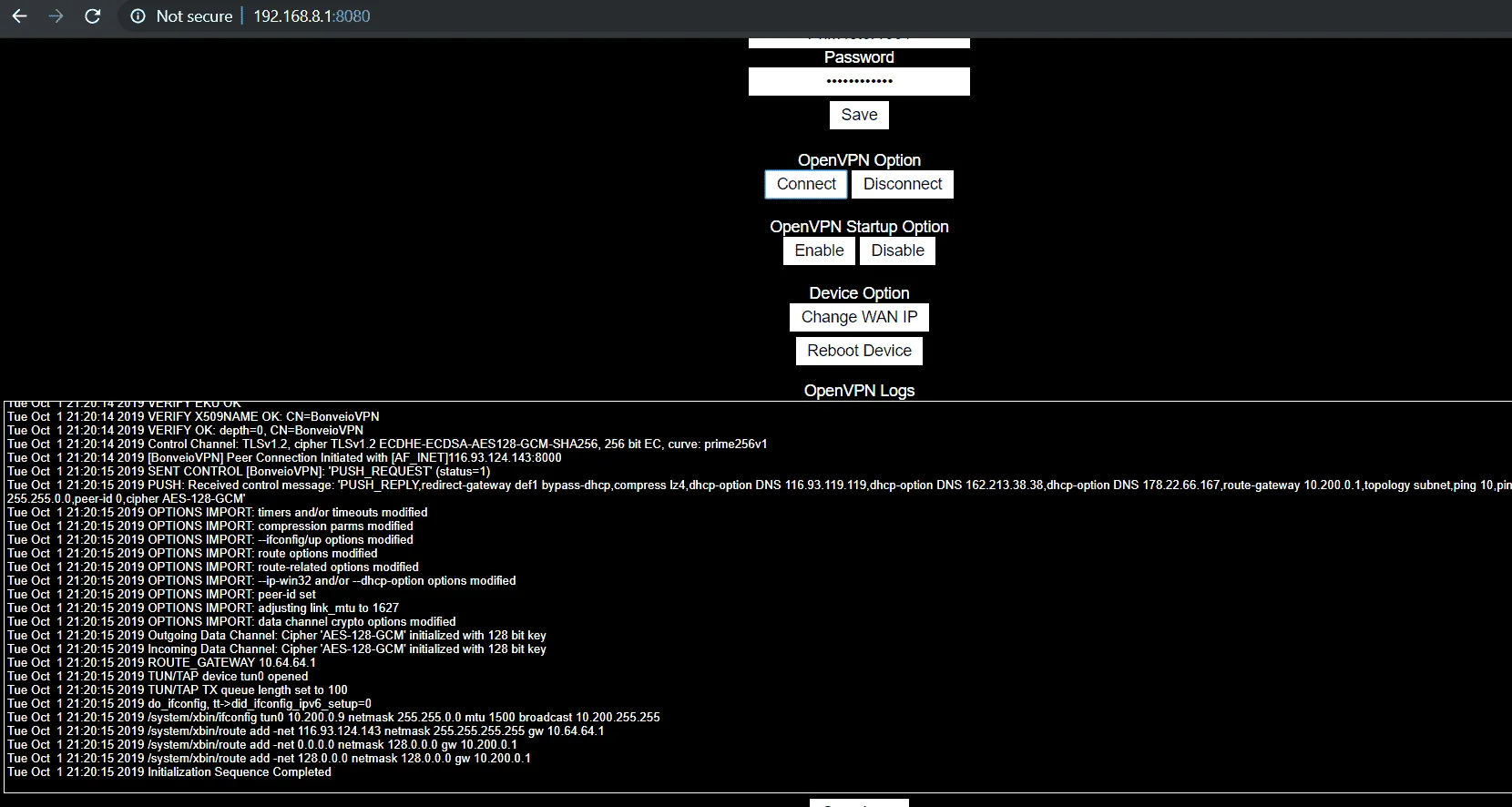Select the address bar URL 192.168.8.1:8080
Viewport: 1512px width, 807px height.
[x=312, y=16]
